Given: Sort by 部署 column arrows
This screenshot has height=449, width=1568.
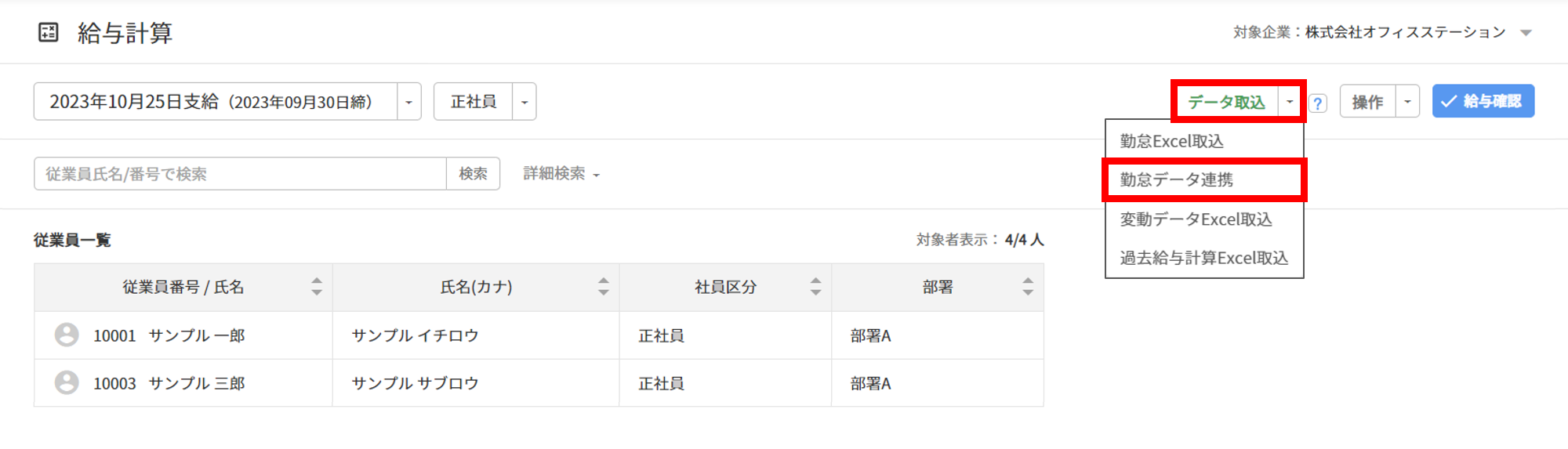Looking at the screenshot, I should click(1027, 287).
